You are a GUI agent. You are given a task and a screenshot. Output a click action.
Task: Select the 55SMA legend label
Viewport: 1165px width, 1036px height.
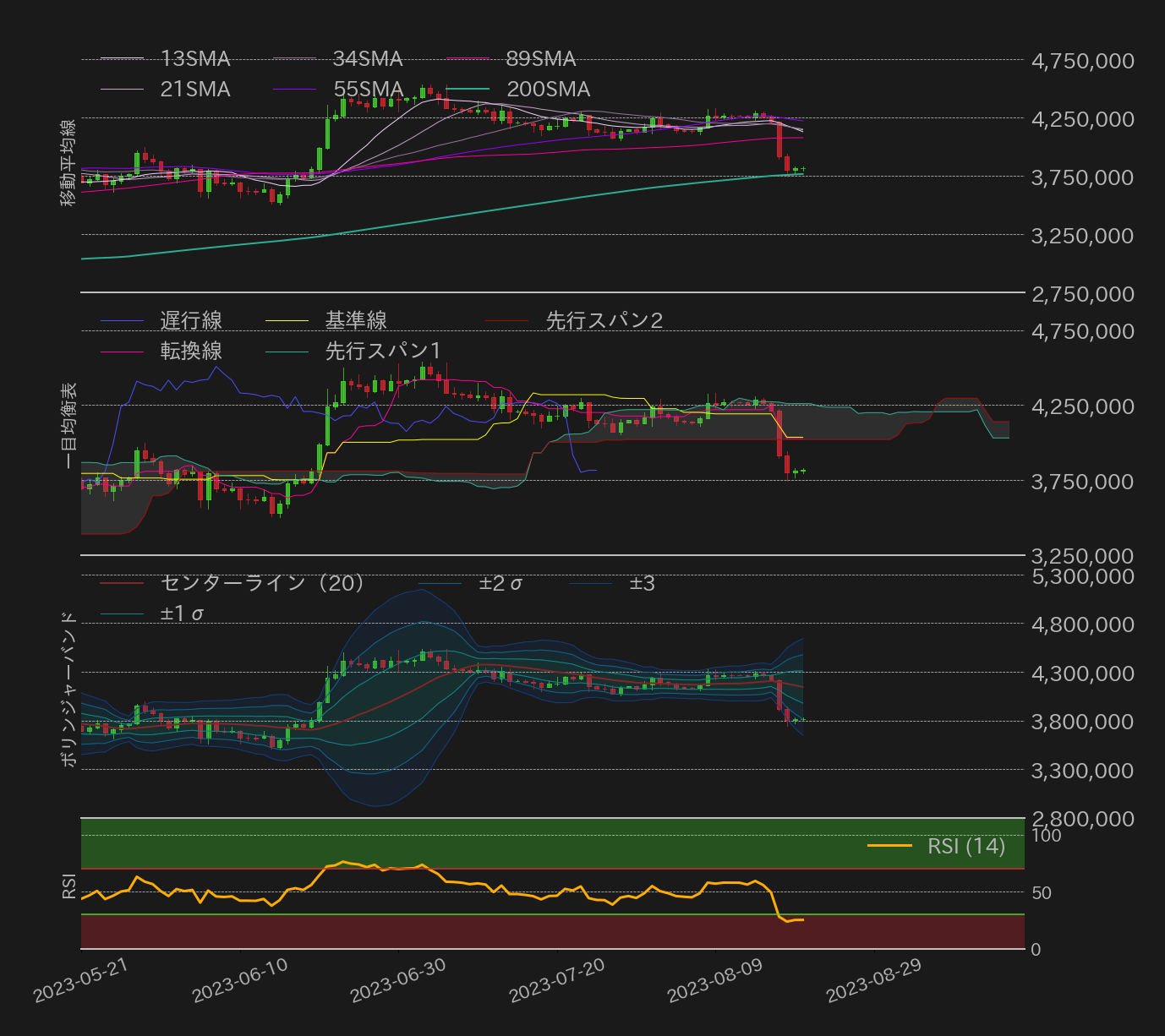coord(369,90)
